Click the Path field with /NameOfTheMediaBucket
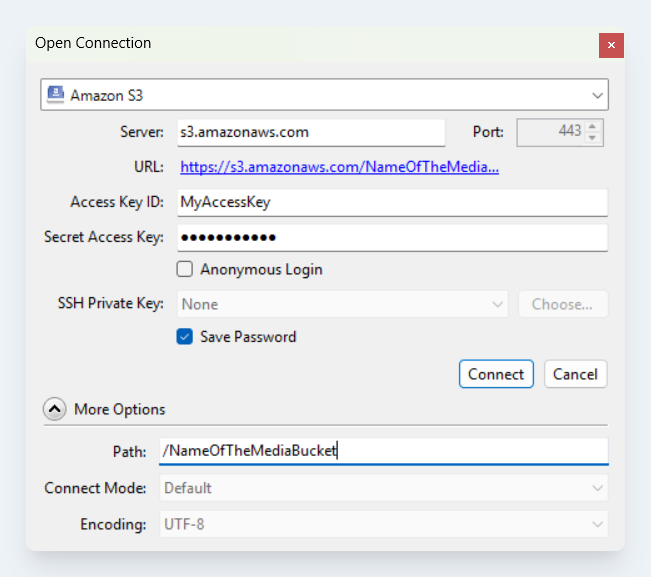This screenshot has height=577, width=651. (x=384, y=451)
